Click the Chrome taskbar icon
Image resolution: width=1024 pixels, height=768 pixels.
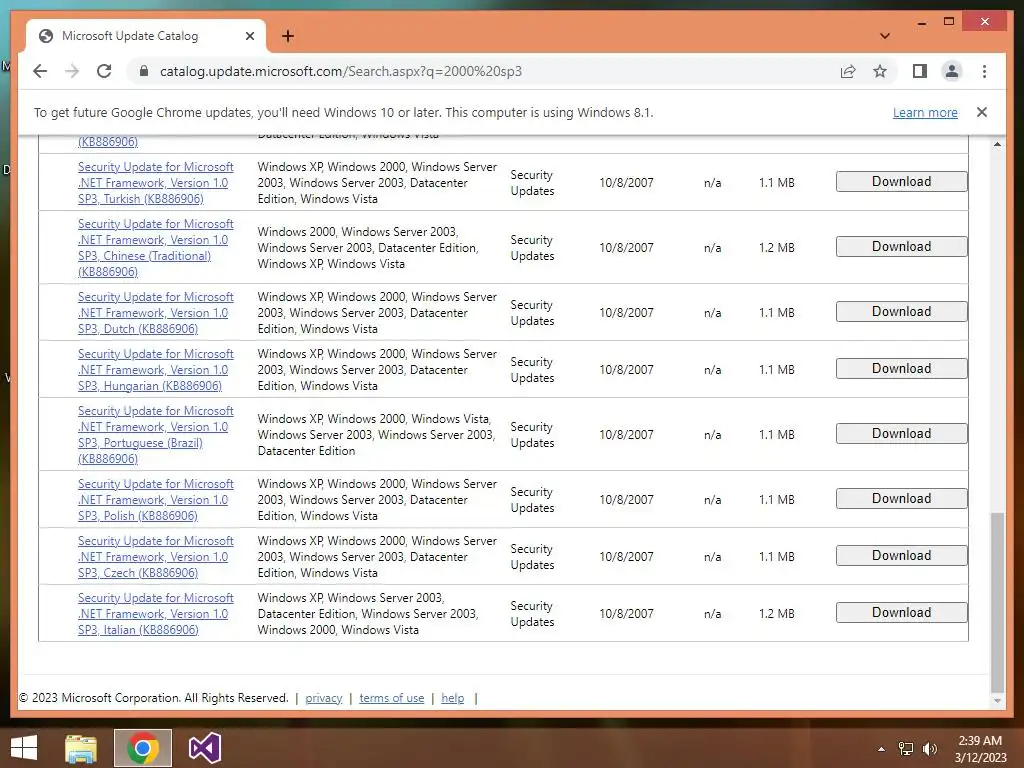coord(143,748)
